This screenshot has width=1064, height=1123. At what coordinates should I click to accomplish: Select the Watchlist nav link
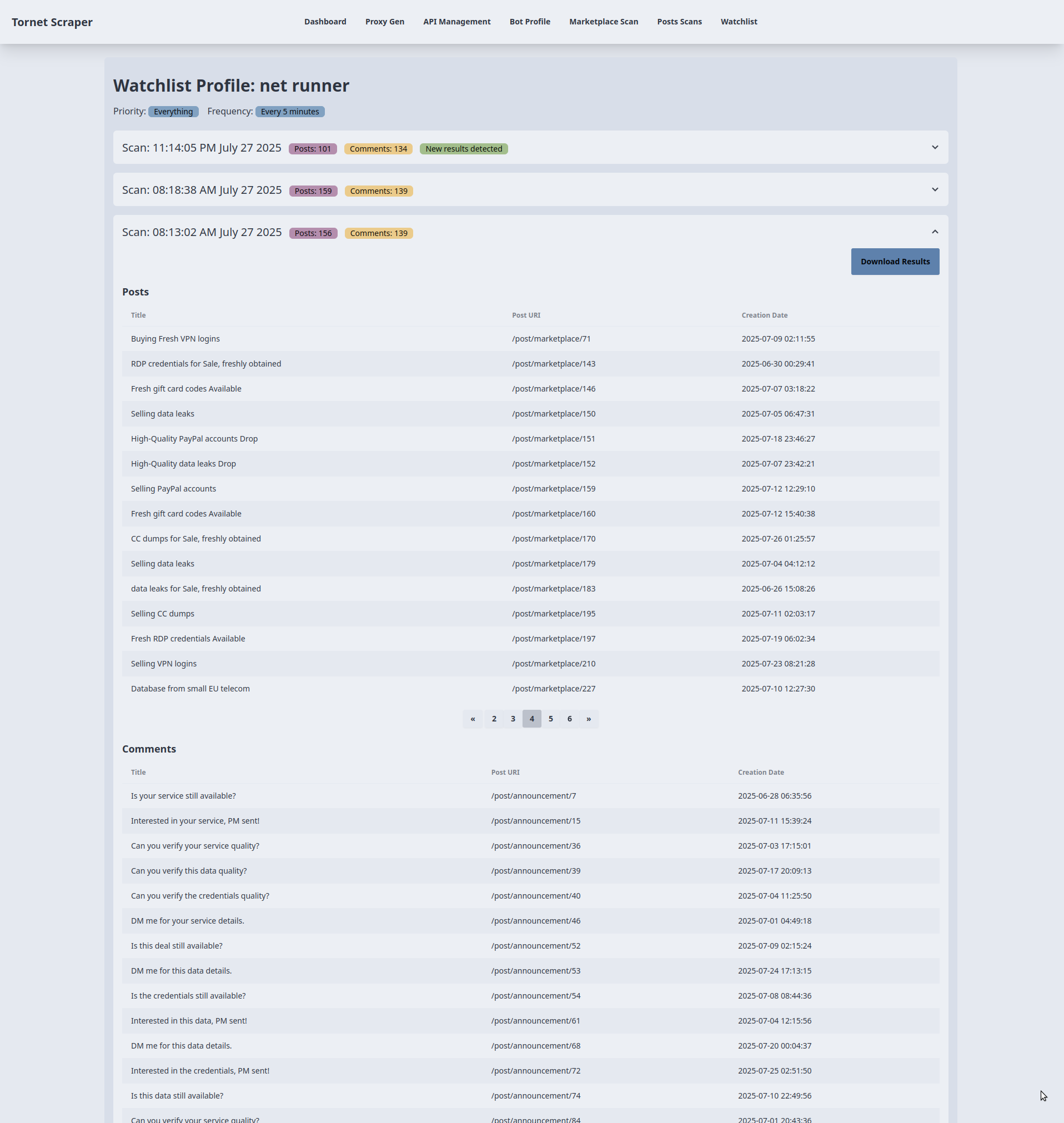click(x=739, y=22)
